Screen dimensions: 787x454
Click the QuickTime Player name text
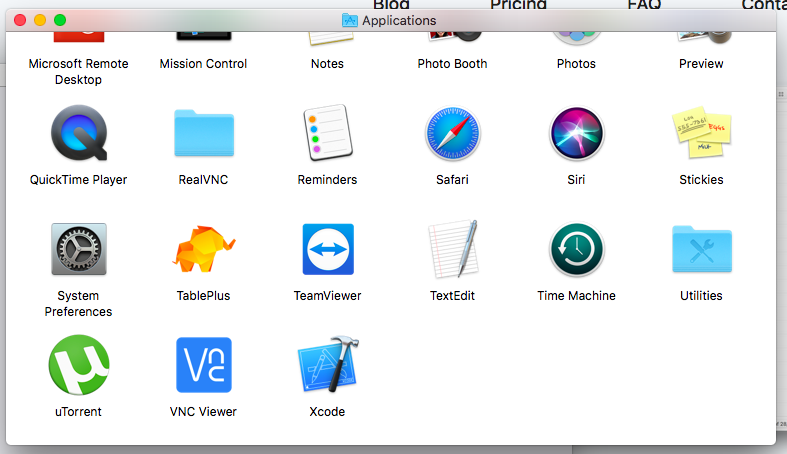(78, 180)
